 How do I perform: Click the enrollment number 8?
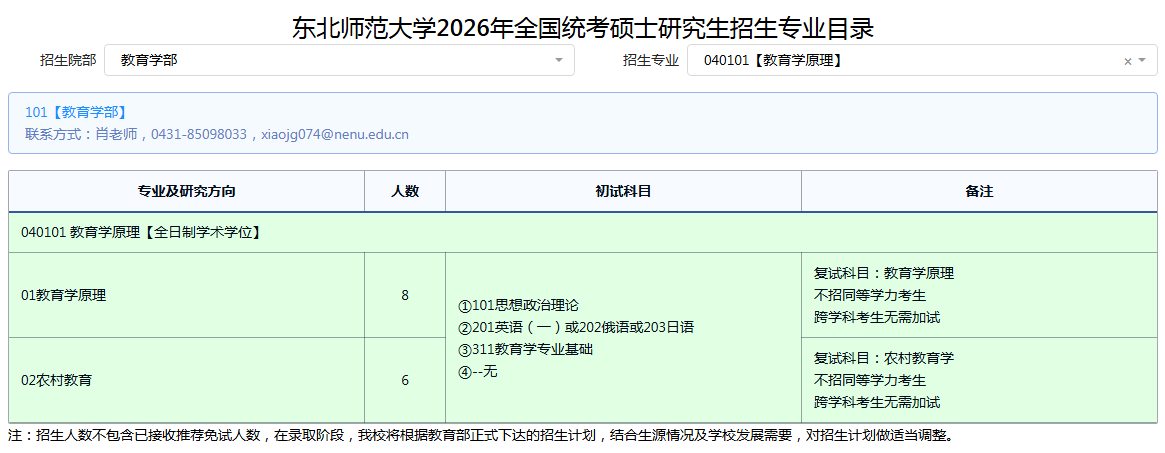(405, 295)
